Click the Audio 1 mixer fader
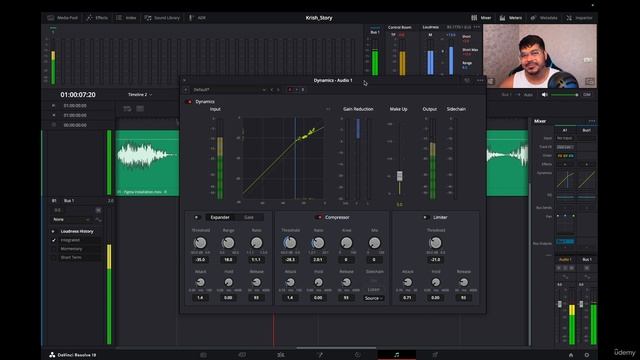The width and height of the screenshot is (640, 360). point(560,304)
